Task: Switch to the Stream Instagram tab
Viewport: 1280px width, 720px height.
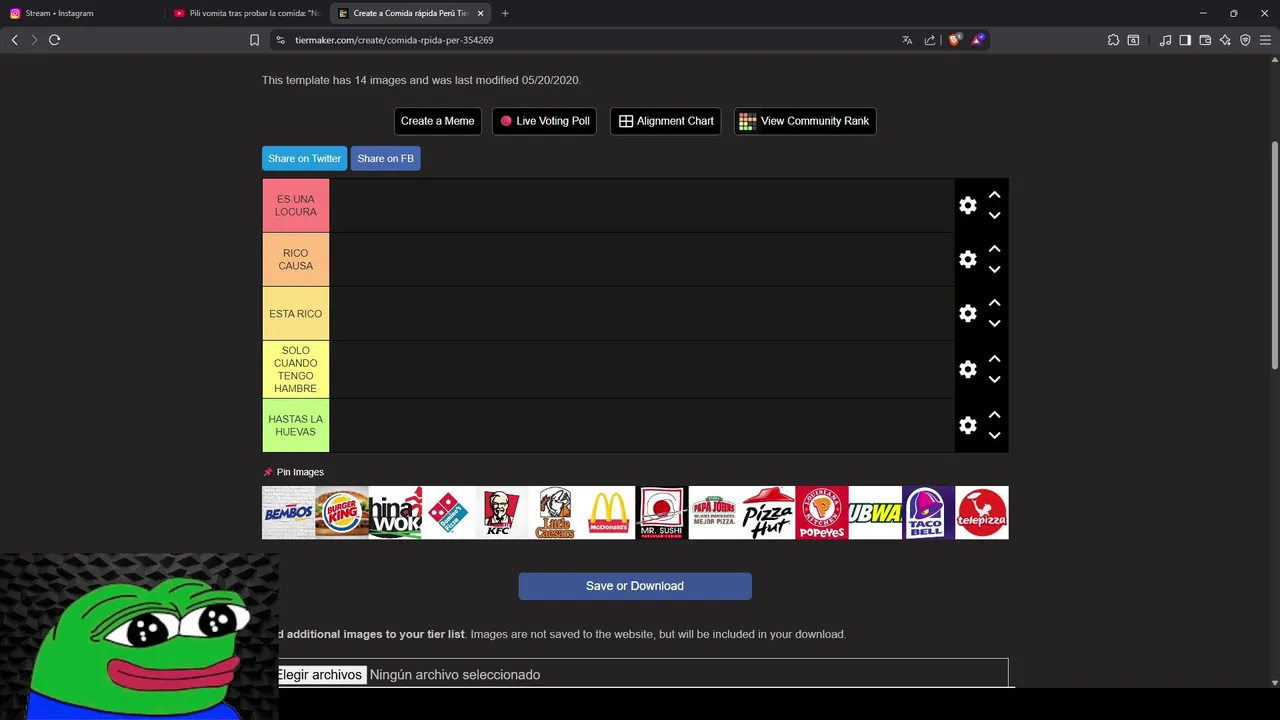Action: point(80,13)
